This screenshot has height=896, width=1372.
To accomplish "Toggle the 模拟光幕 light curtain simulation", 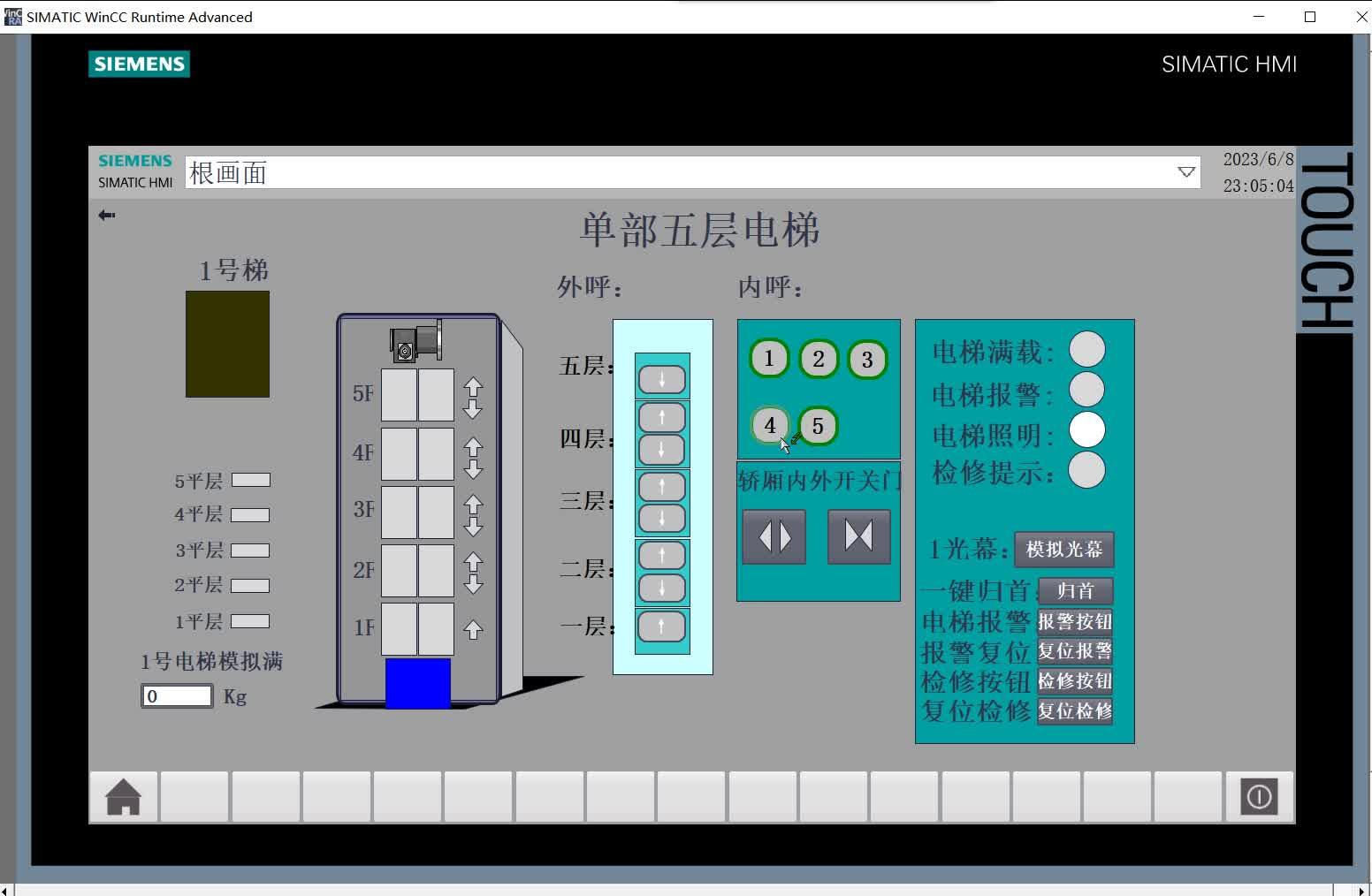I will (x=1064, y=550).
